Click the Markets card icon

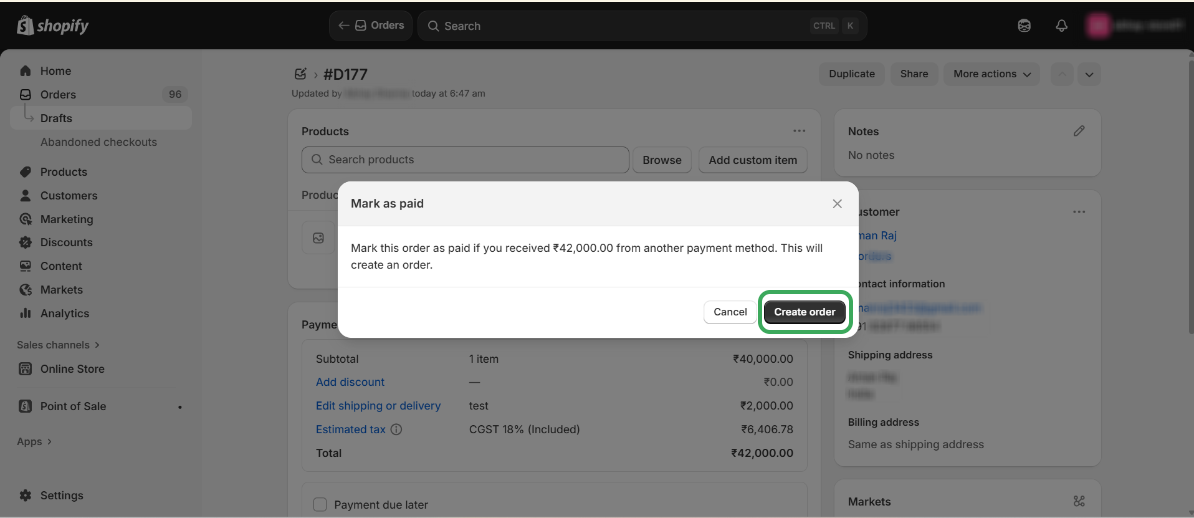(x=1079, y=501)
